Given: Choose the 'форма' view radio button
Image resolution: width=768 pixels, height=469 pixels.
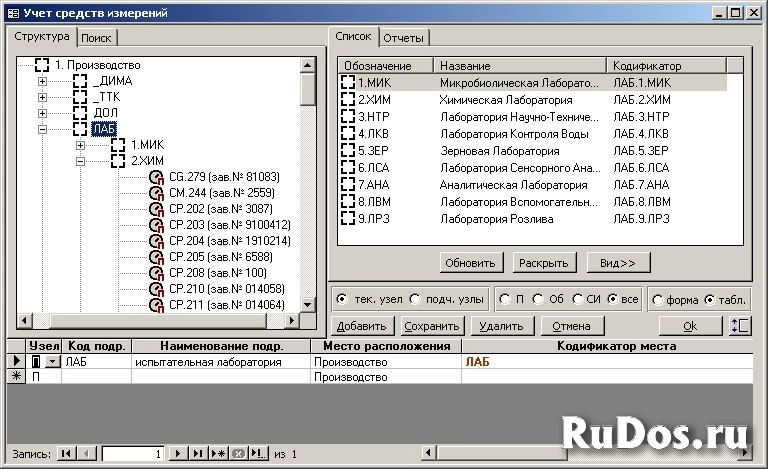Looking at the screenshot, I should pyautogui.click(x=657, y=299).
